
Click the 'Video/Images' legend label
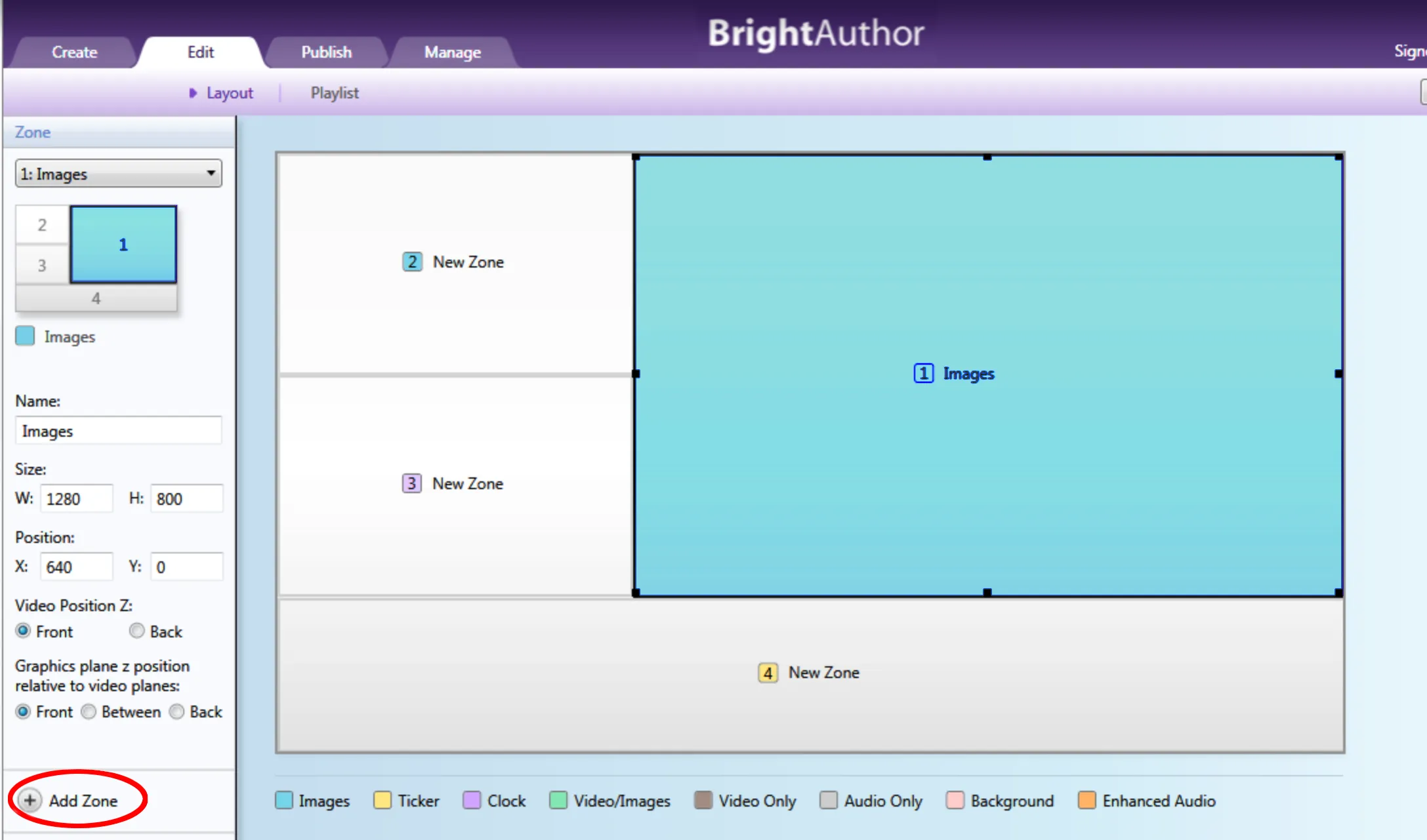click(x=622, y=801)
